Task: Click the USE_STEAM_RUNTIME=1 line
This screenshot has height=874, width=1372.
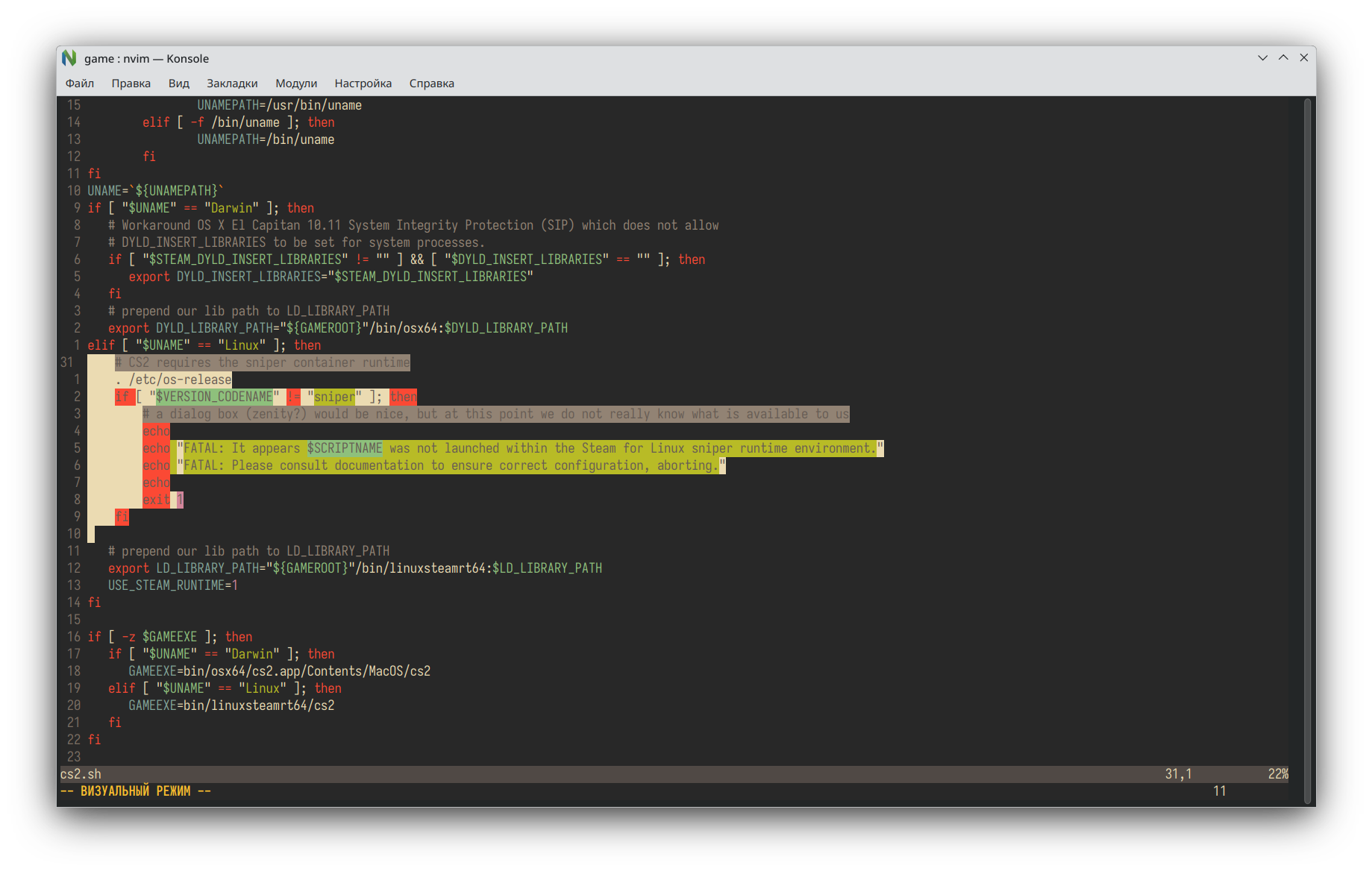Action: tap(173, 585)
